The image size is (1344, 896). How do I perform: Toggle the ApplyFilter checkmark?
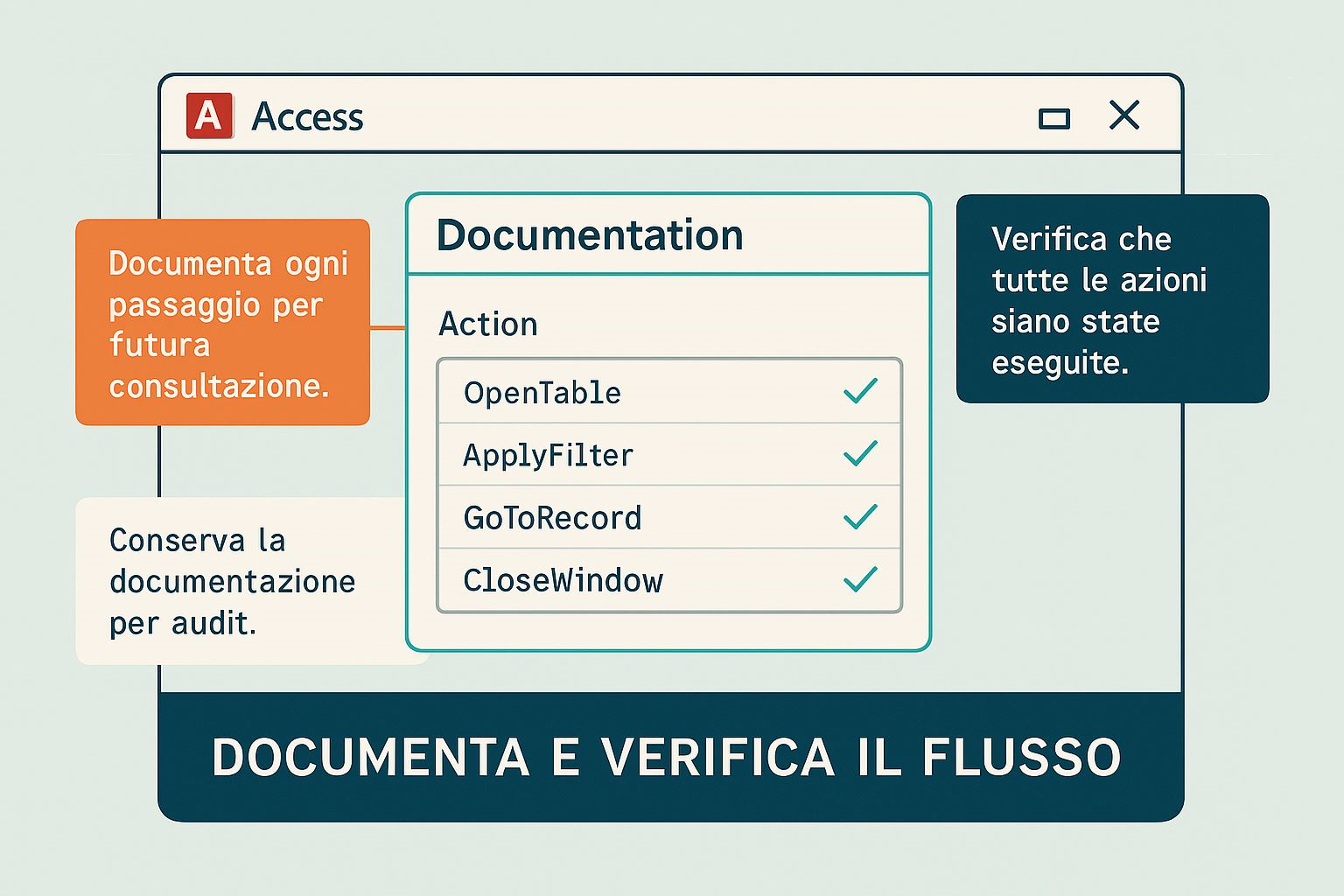click(860, 453)
